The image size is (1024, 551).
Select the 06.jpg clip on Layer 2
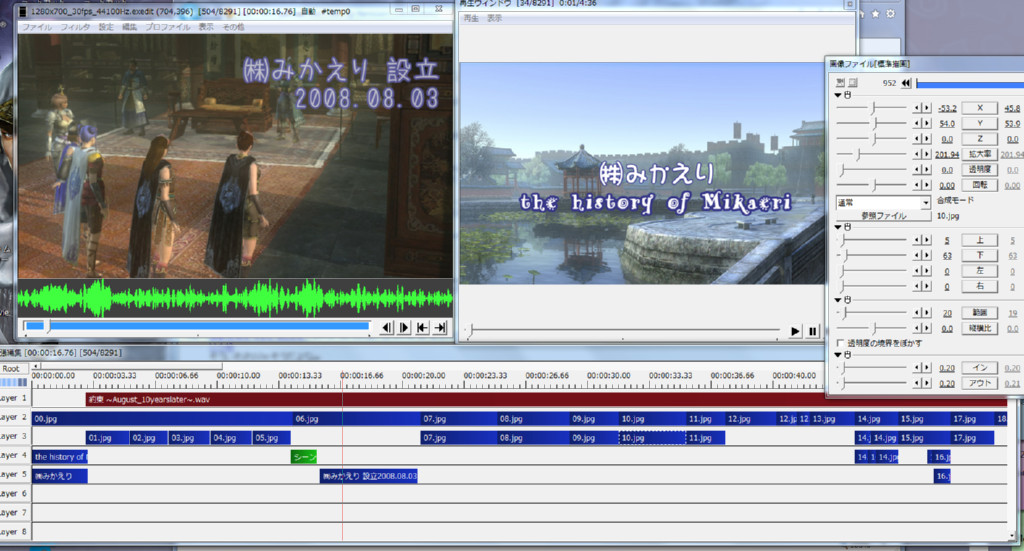(x=357, y=418)
